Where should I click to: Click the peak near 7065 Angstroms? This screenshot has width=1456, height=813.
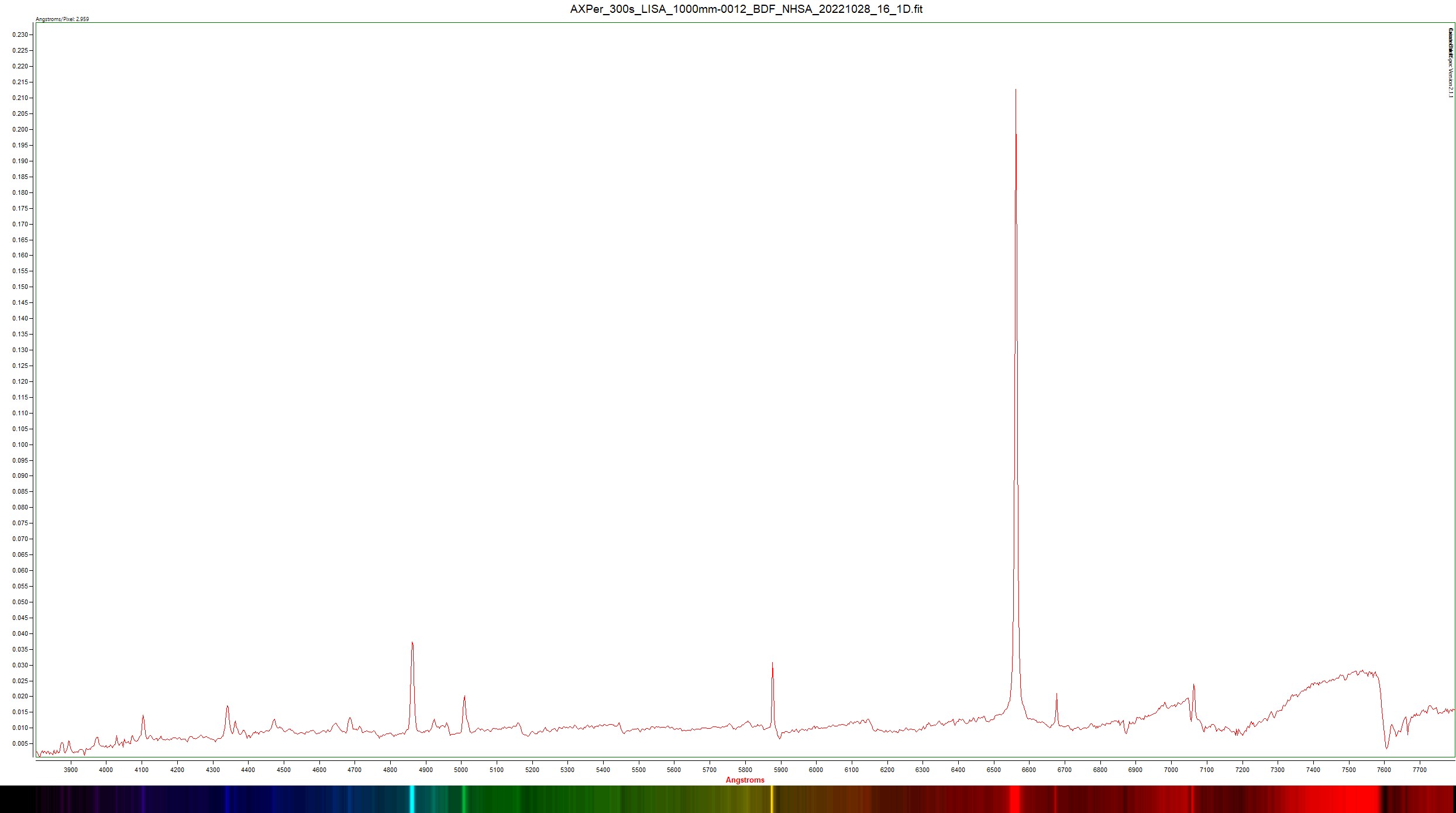point(1193,685)
